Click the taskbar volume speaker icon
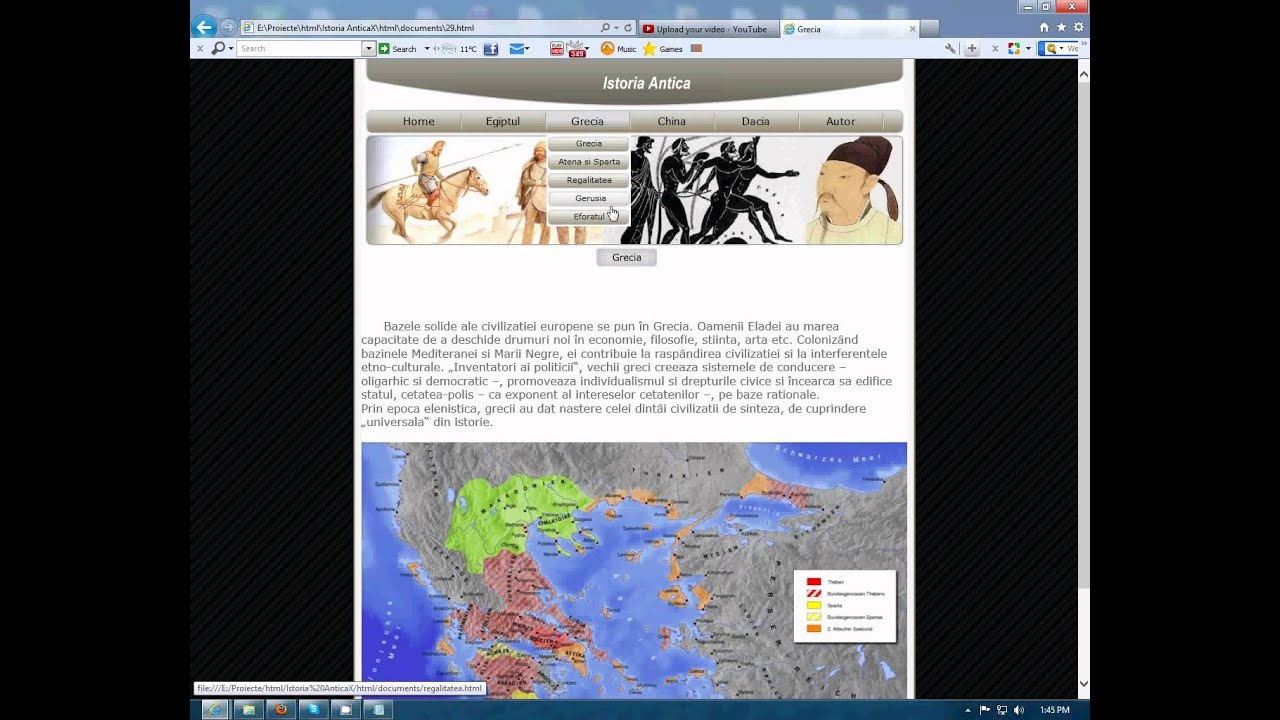This screenshot has width=1280, height=720. point(1019,710)
